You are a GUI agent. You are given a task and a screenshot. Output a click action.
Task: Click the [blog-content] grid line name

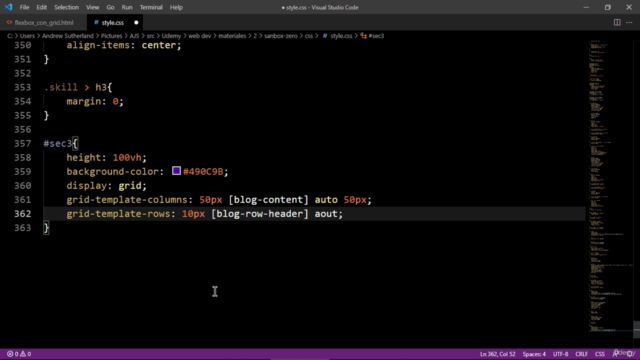[269, 200]
